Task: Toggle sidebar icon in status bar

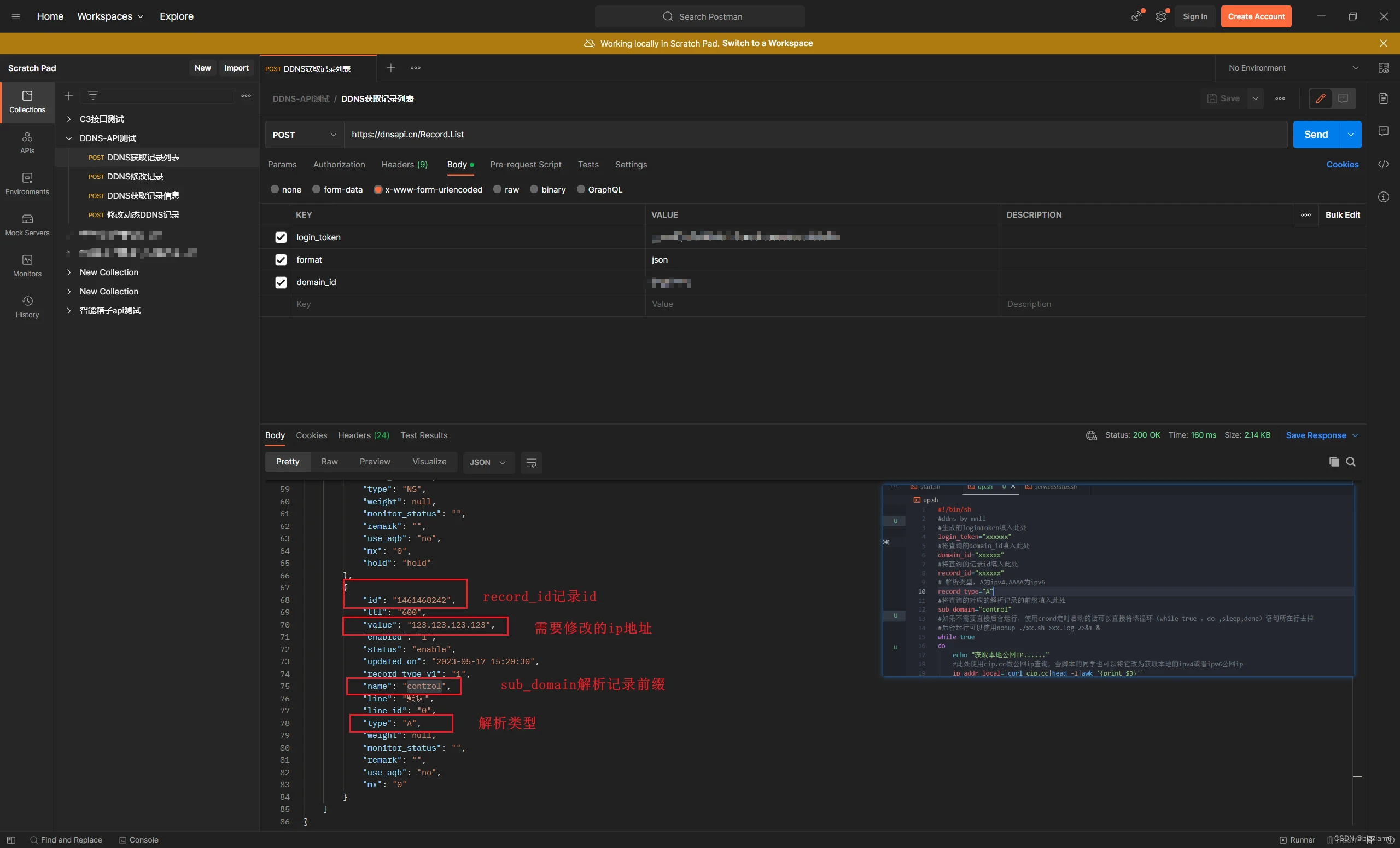Action: click(x=11, y=840)
